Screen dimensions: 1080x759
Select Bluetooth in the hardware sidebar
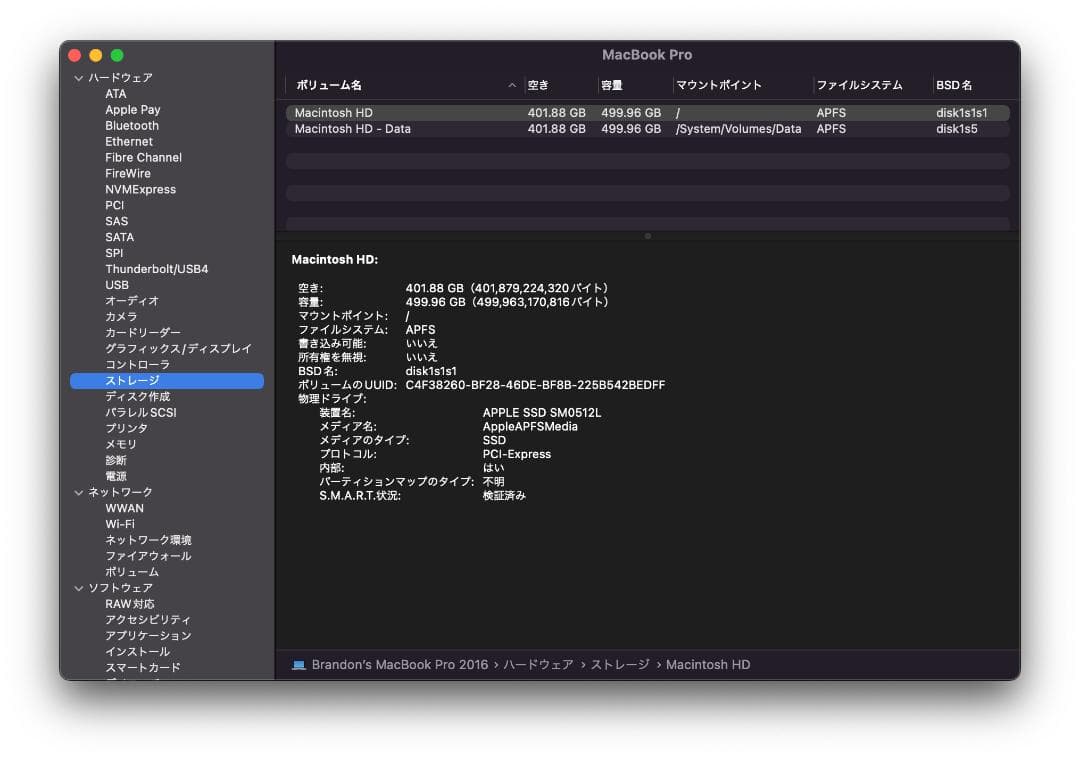(132, 125)
